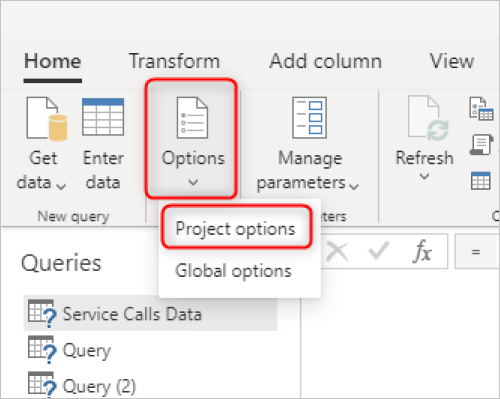
Task: Open the Add column tab
Action: pos(325,61)
